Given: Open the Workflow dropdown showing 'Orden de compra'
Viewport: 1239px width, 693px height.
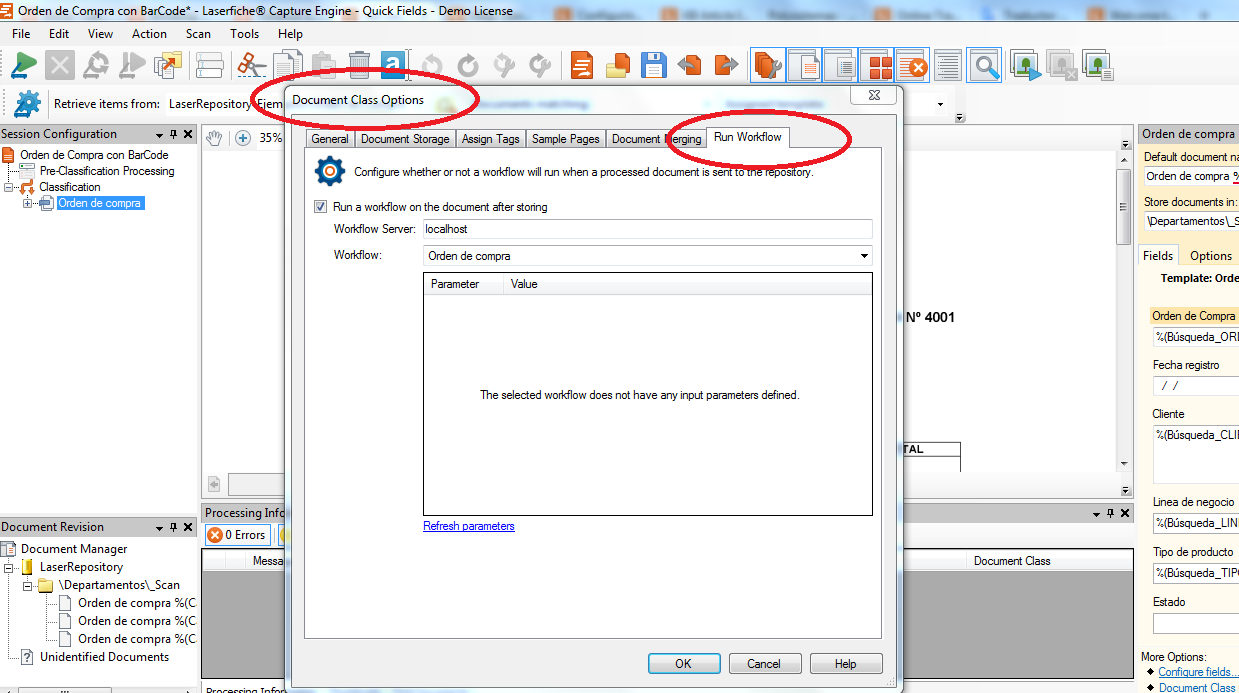Looking at the screenshot, I should [864, 256].
